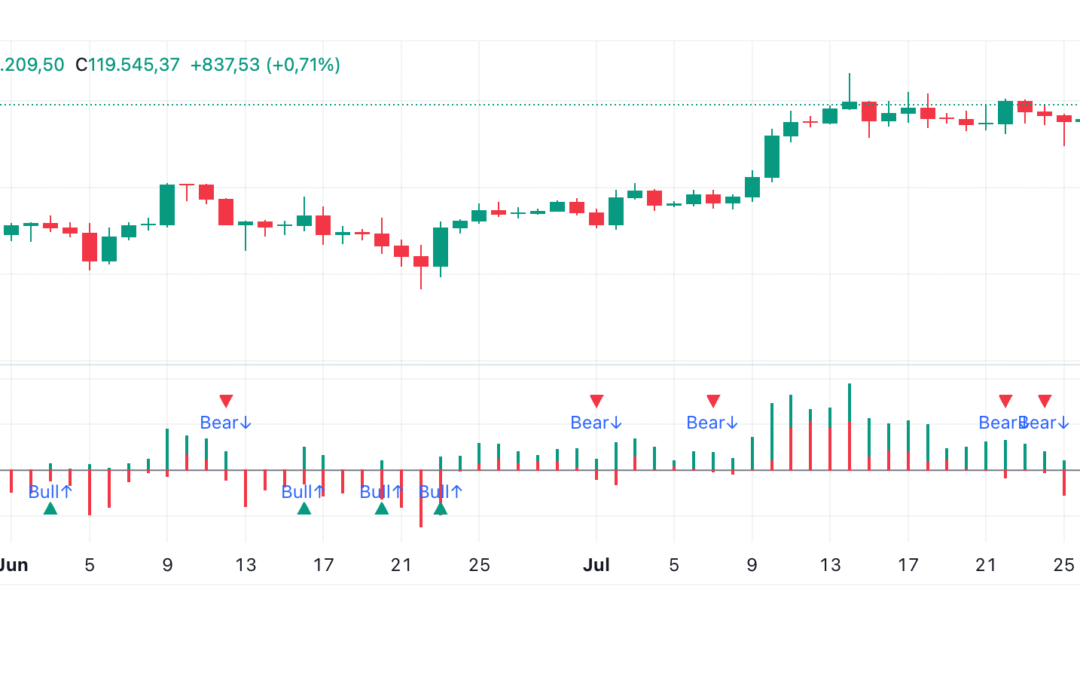Image resolution: width=1080 pixels, height=675 pixels.
Task: Click the rightmost Bull↑ text label
Action: click(x=440, y=491)
